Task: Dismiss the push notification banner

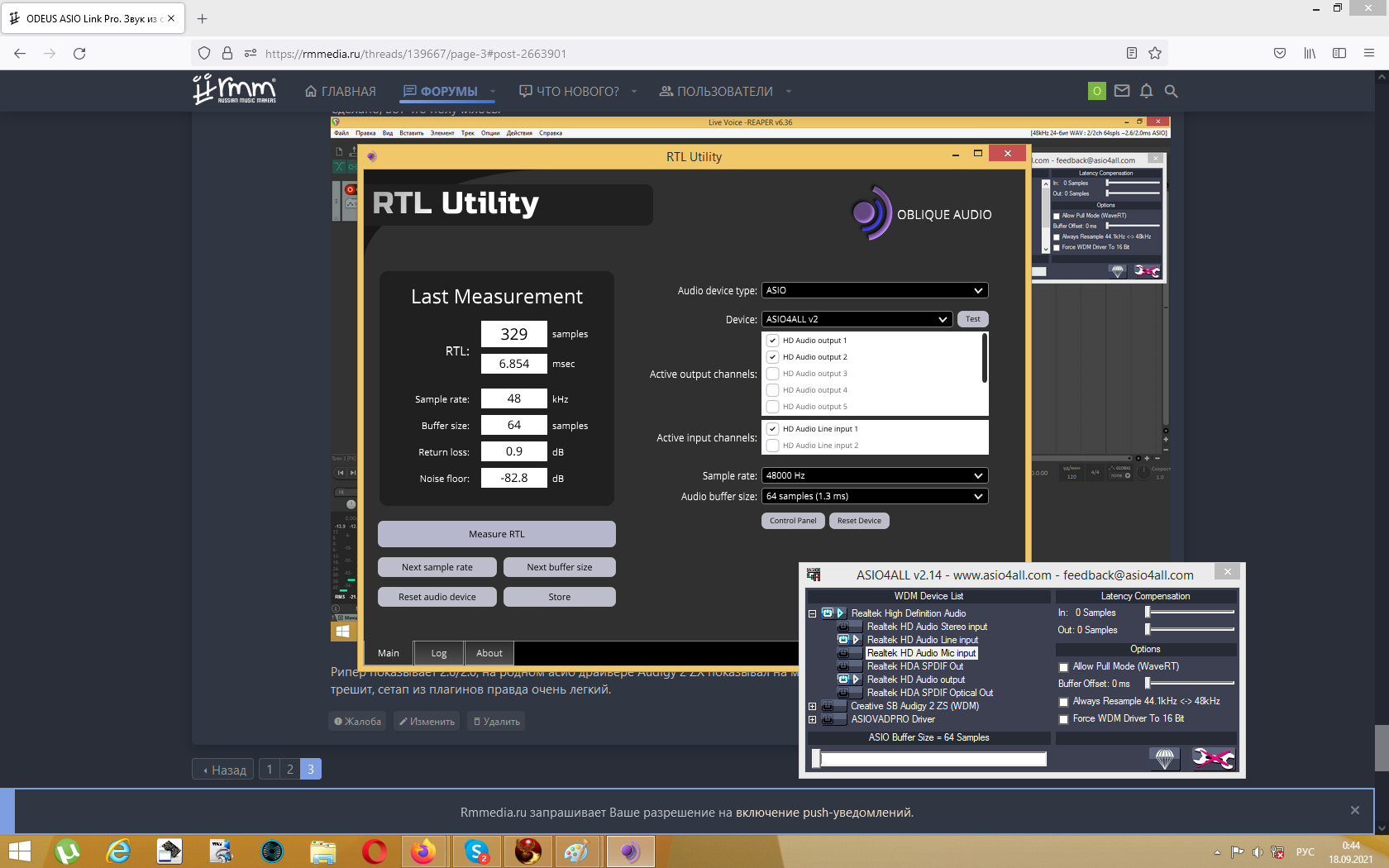Action: click(x=1354, y=810)
